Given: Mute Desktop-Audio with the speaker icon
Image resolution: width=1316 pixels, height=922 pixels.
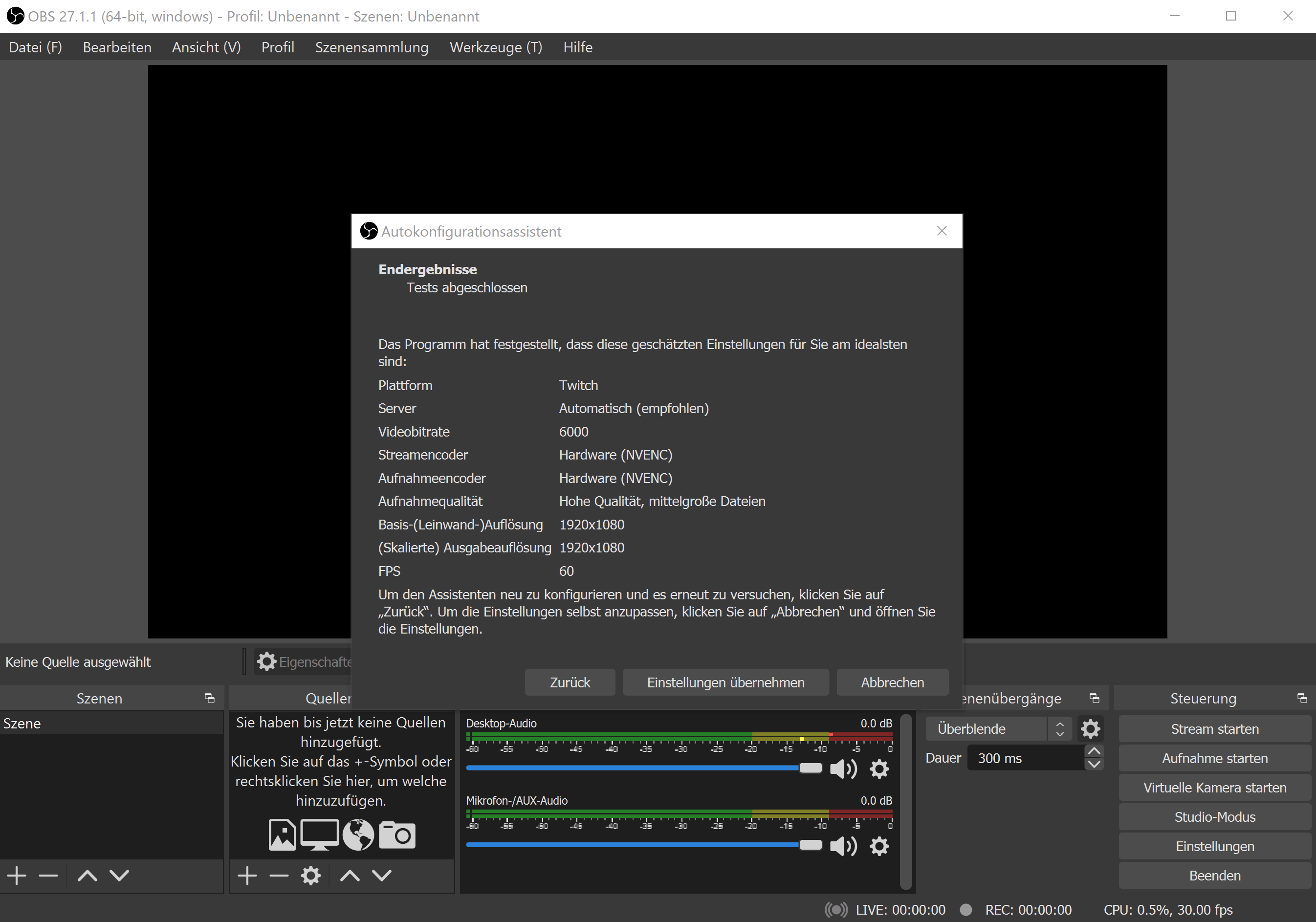Looking at the screenshot, I should click(843, 769).
